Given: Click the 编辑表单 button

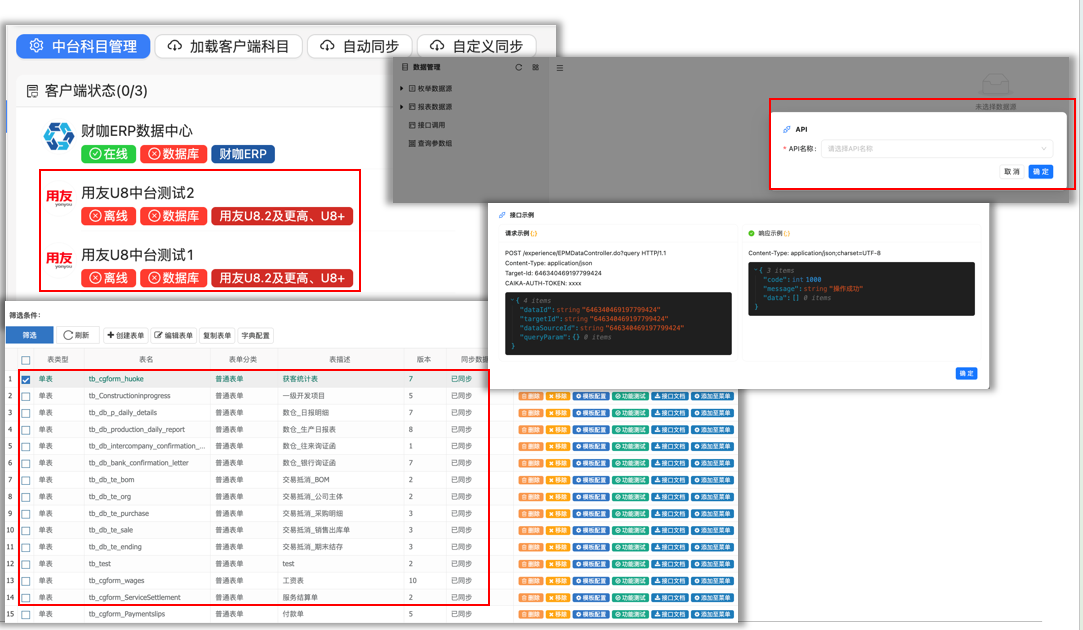Looking at the screenshot, I should click(x=173, y=335).
